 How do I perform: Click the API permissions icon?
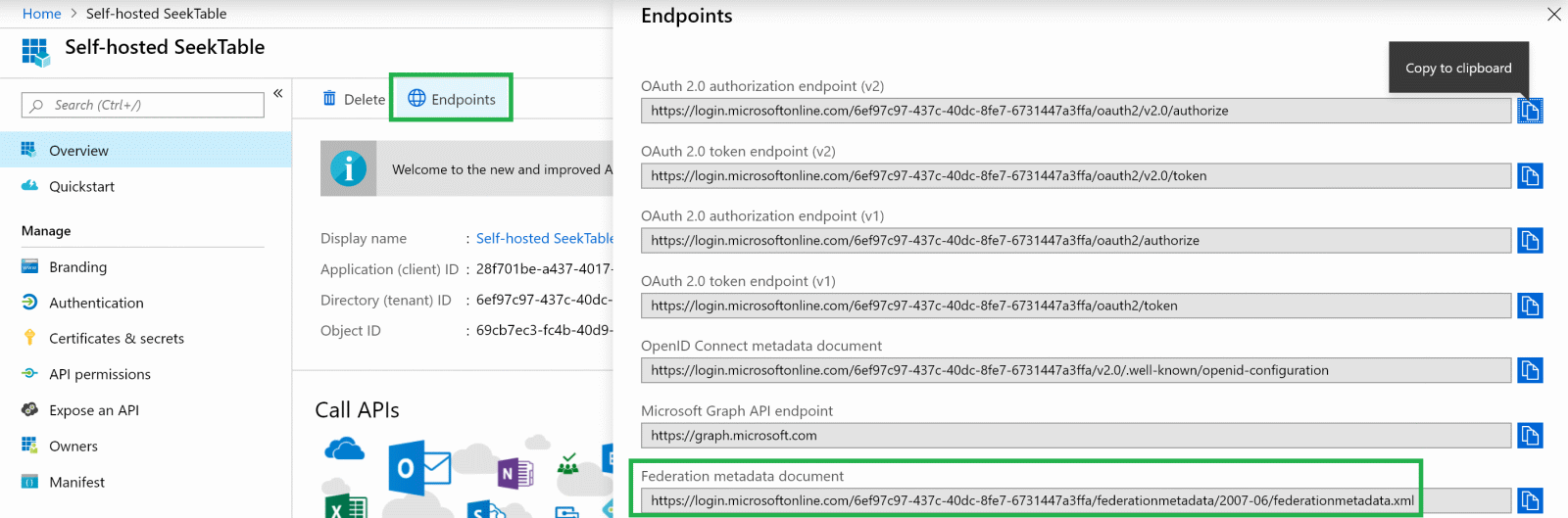pyautogui.click(x=29, y=374)
